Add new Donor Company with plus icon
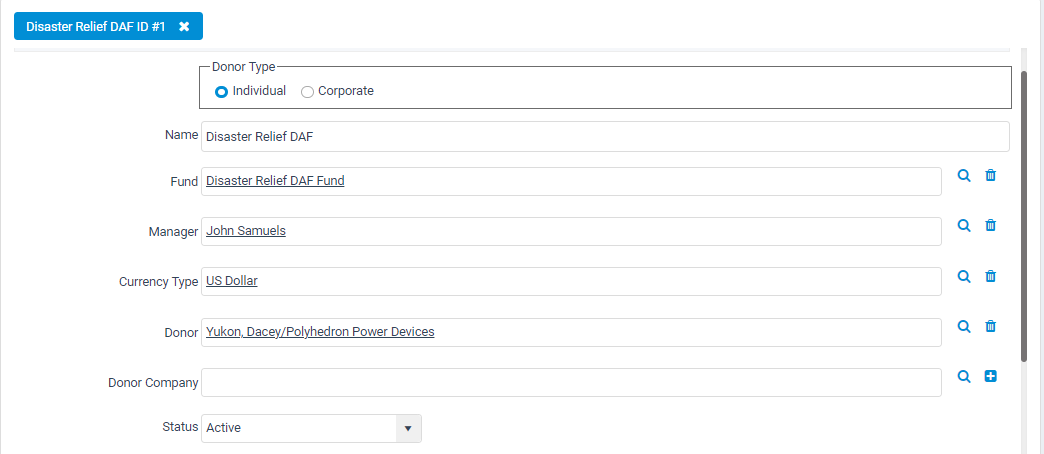The width and height of the screenshot is (1044, 454). click(991, 376)
